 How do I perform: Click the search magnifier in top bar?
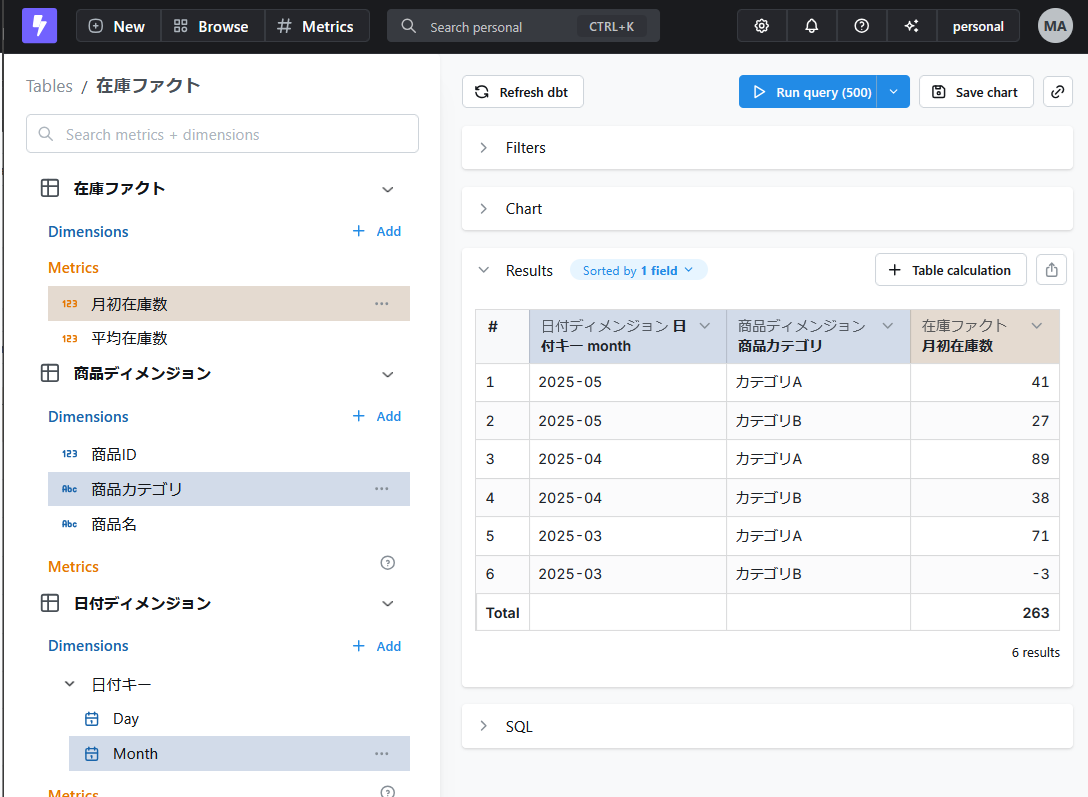[409, 26]
